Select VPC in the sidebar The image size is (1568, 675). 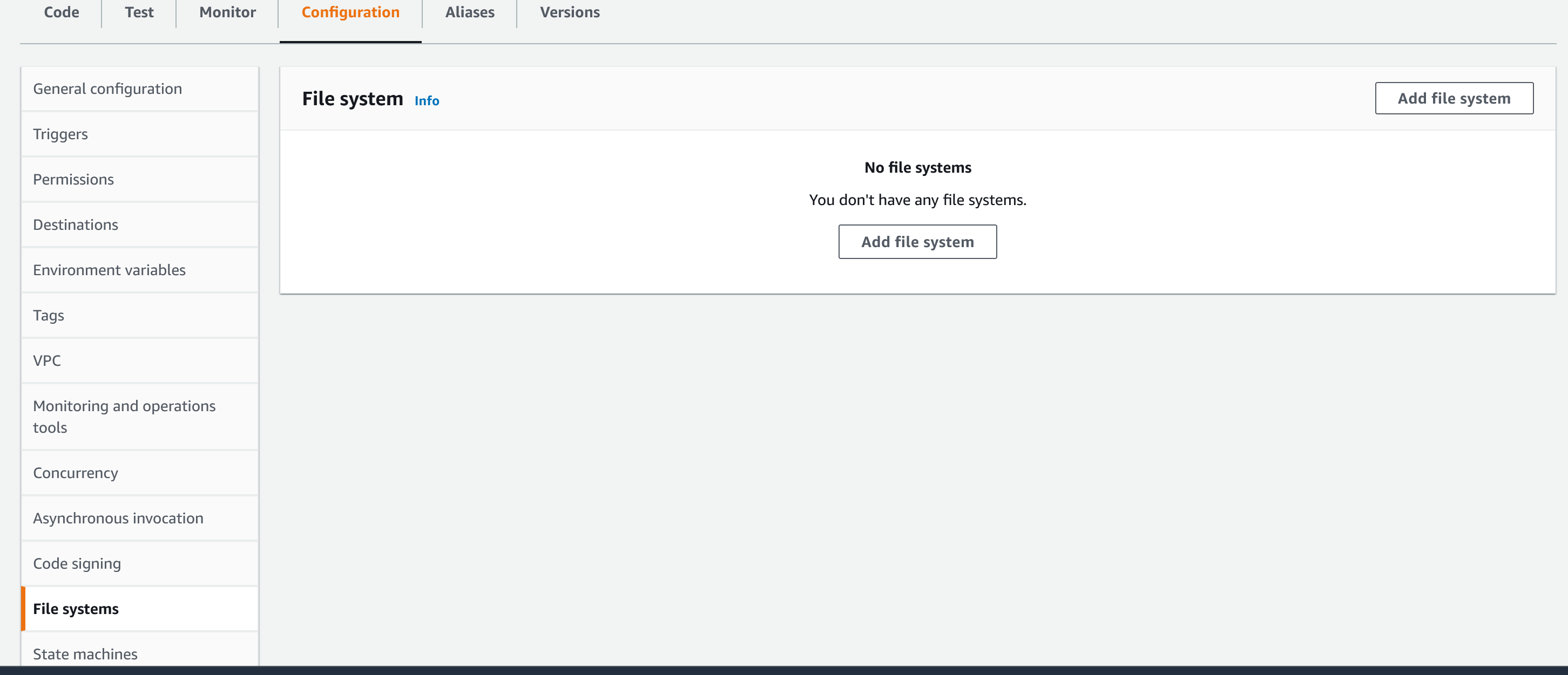click(47, 361)
